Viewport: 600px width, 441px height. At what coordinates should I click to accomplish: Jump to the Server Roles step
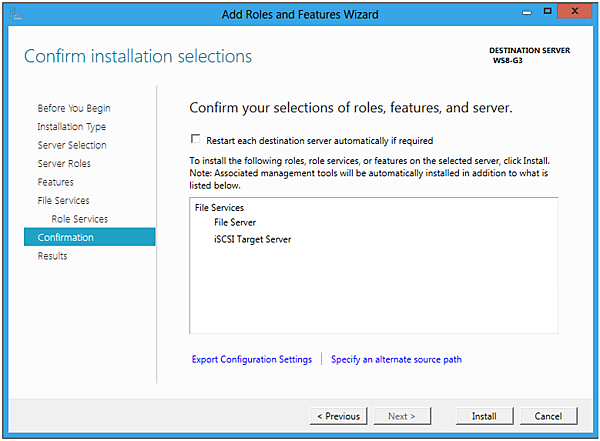(x=64, y=164)
